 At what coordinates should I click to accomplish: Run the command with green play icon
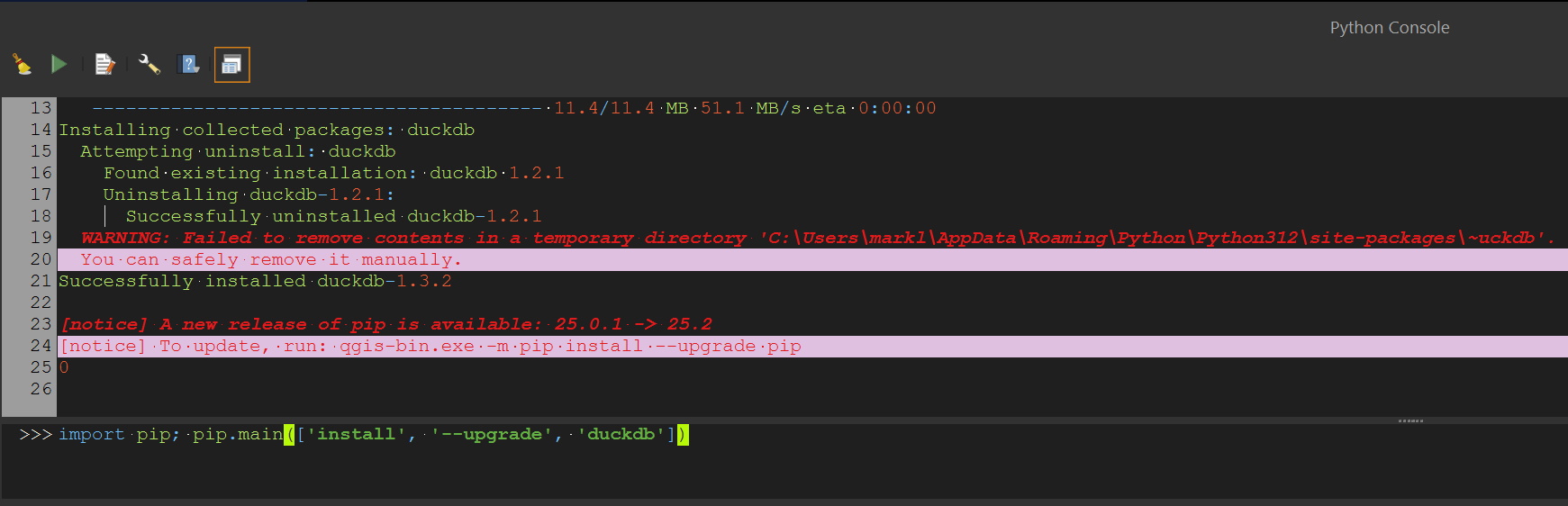(59, 64)
